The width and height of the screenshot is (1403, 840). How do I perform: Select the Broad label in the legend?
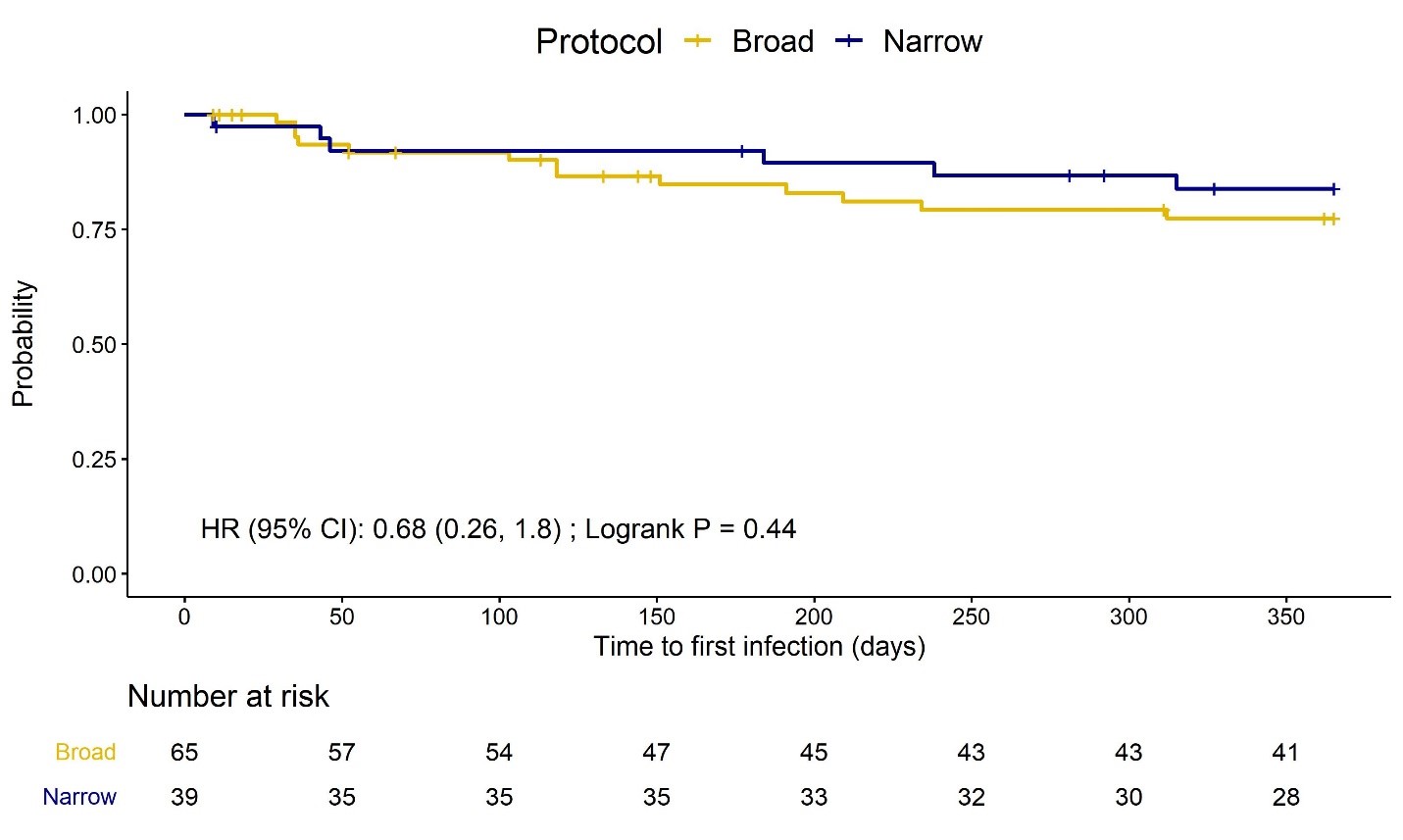[773, 41]
